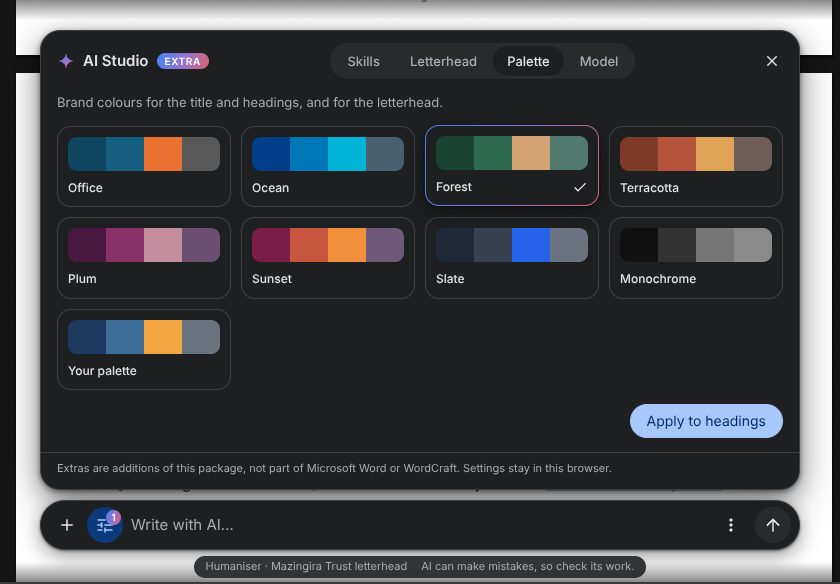Open the AI settings sliders icon
The width and height of the screenshot is (840, 584).
[104, 526]
